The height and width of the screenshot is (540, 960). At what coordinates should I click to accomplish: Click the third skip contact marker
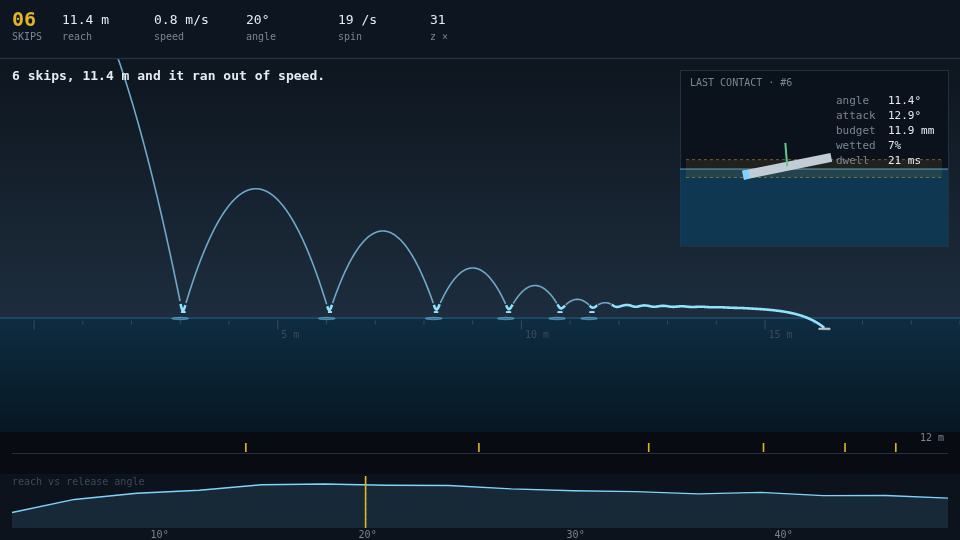(436, 309)
